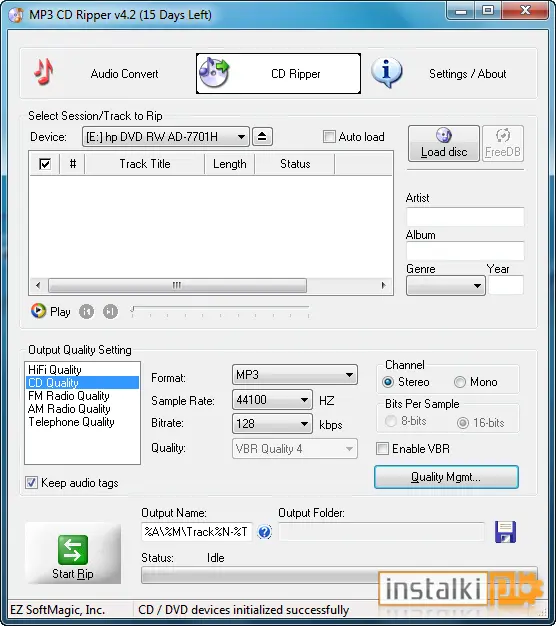Skip to previous track button
556x626 pixels.
87,311
